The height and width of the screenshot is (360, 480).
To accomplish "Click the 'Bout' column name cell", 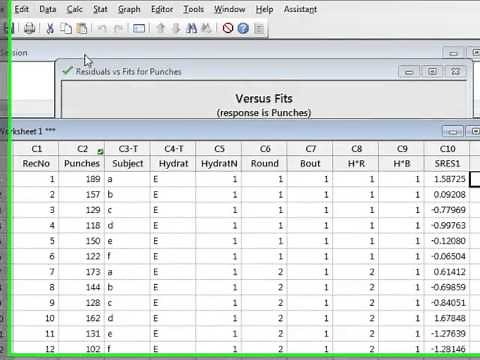I will click(x=310, y=164).
